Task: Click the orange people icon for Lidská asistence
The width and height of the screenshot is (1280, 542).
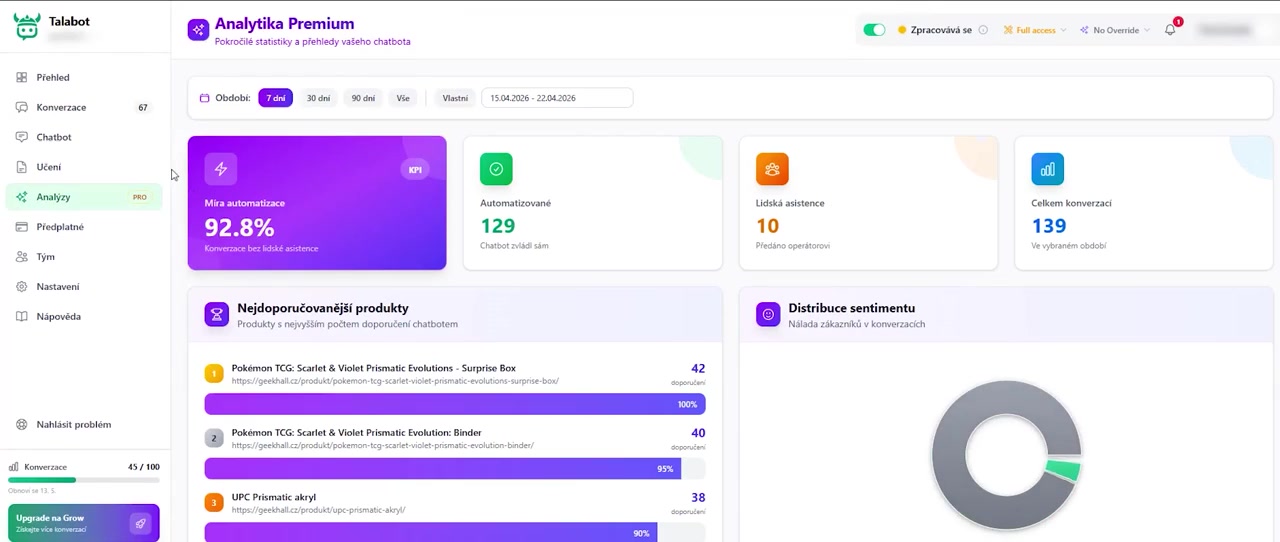Action: pos(772,169)
